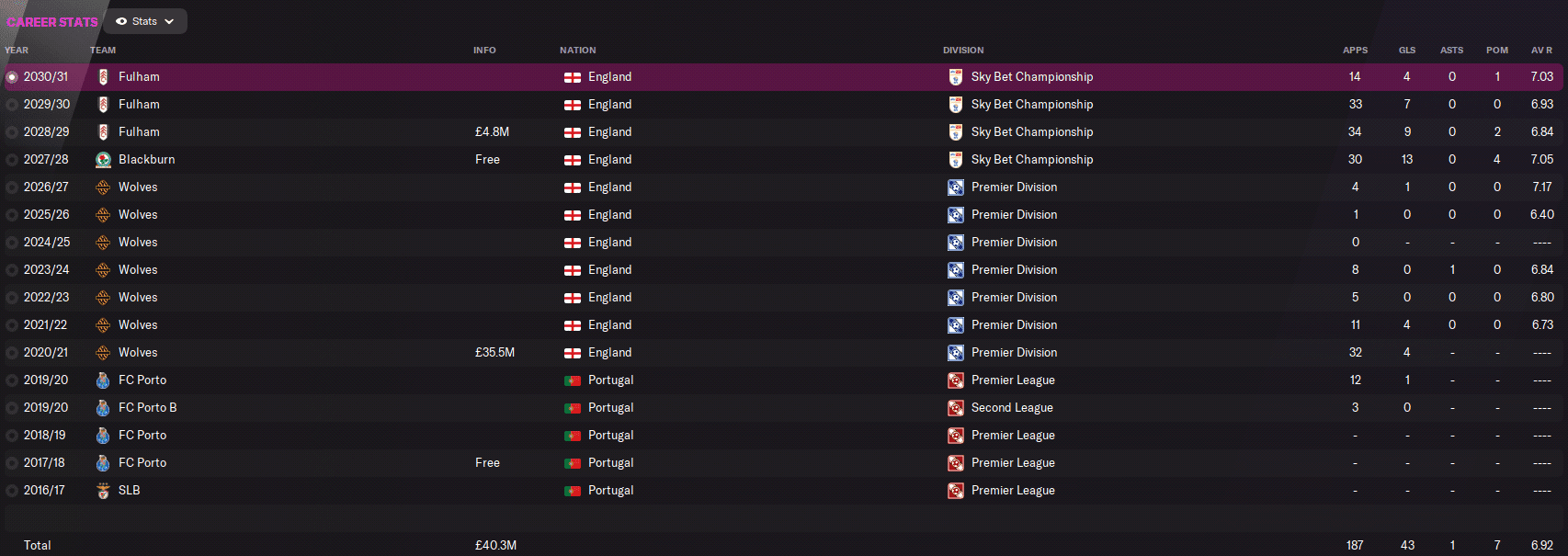Select the 2019/20 FC Porto B radio button
Image resolution: width=1568 pixels, height=556 pixels.
12,408
